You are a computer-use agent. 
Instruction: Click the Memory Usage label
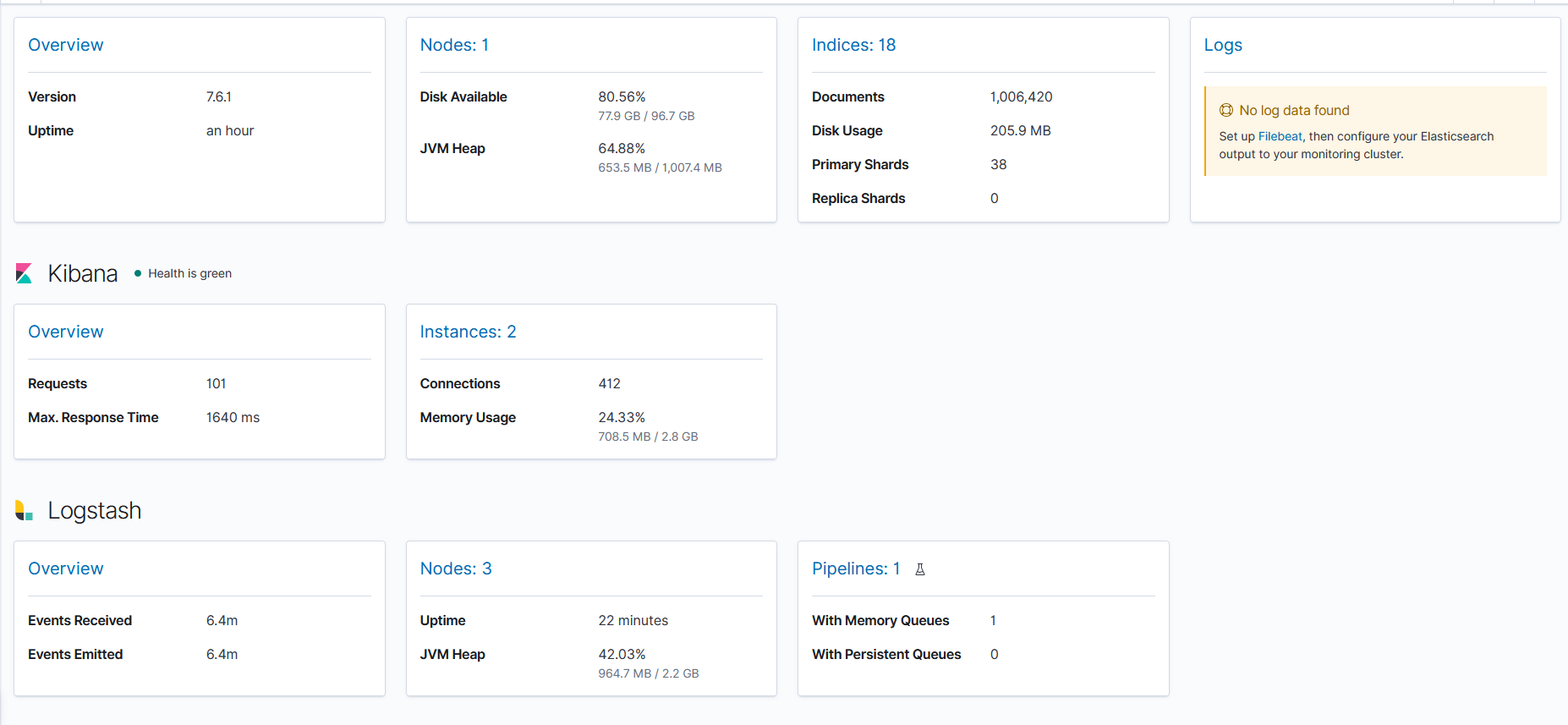(x=468, y=417)
